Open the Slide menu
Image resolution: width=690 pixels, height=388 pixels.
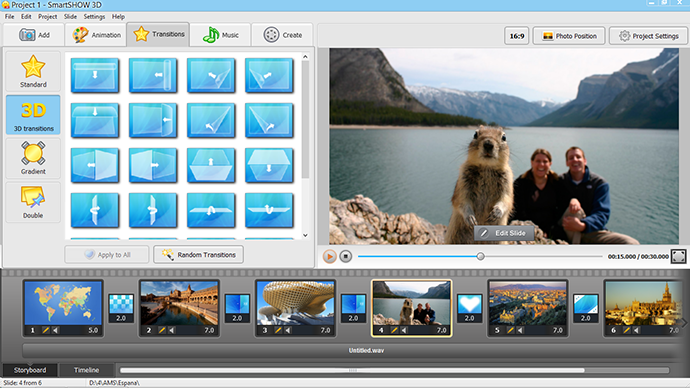pyautogui.click(x=70, y=16)
